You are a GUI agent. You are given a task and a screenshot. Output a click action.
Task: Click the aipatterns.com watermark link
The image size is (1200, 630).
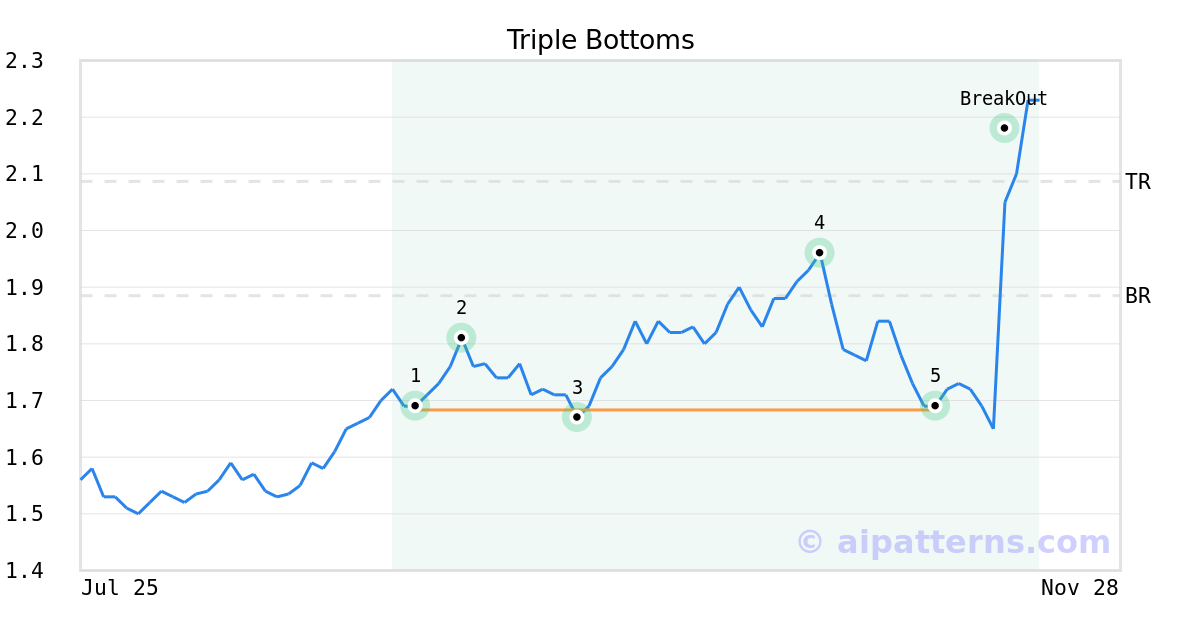953,542
